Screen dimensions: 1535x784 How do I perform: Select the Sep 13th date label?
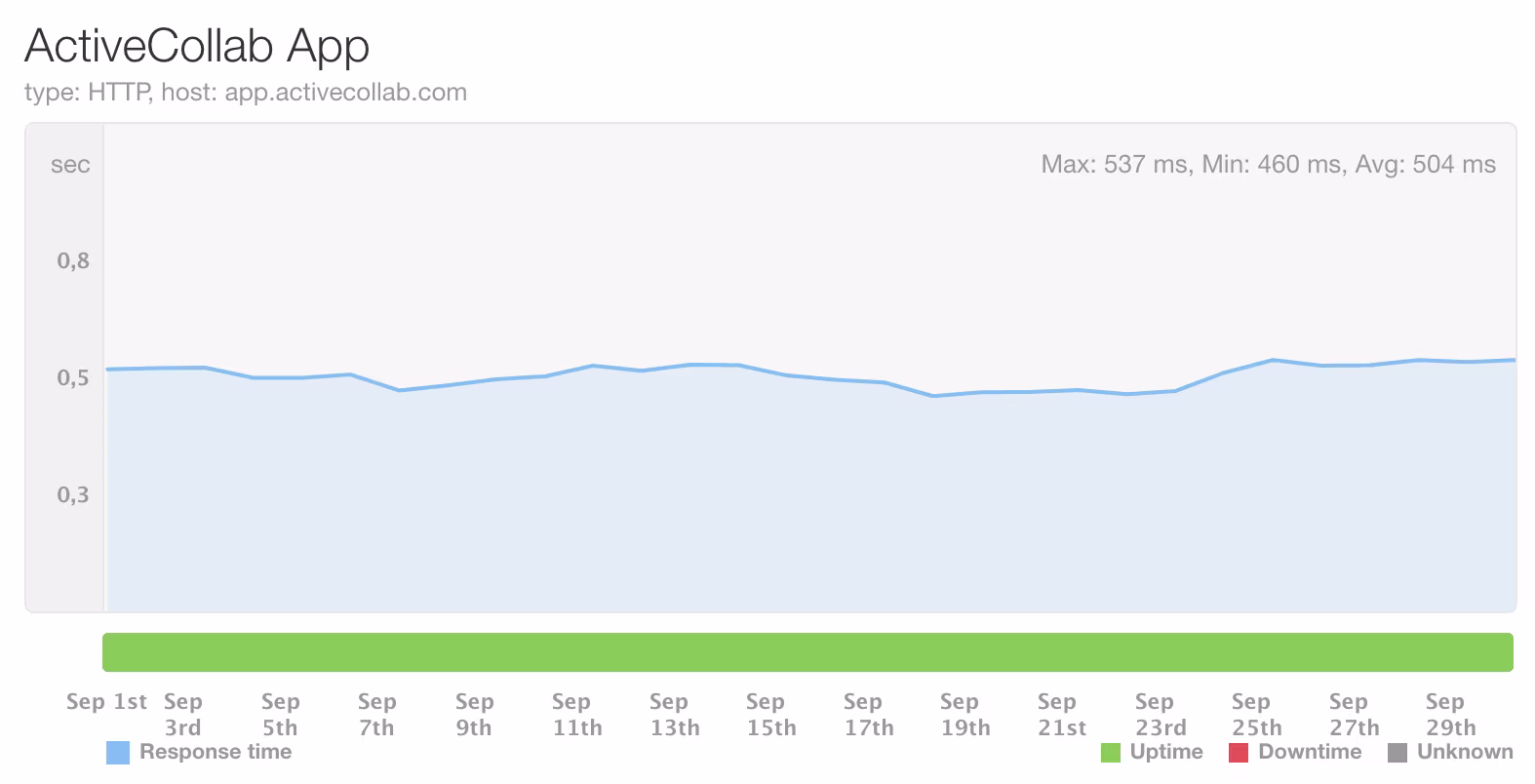pos(674,715)
